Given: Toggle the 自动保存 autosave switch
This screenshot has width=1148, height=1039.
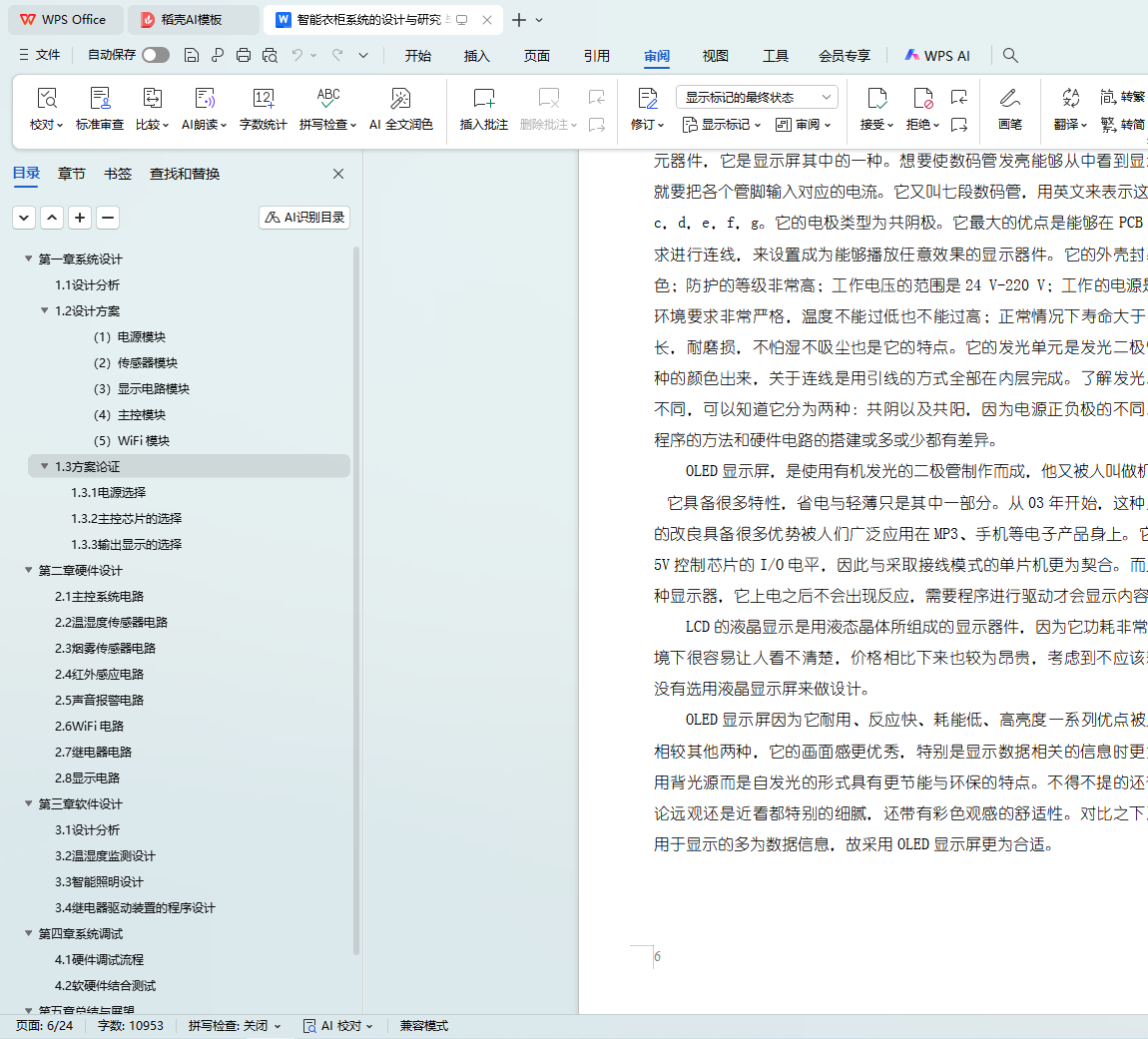Looking at the screenshot, I should [x=156, y=56].
